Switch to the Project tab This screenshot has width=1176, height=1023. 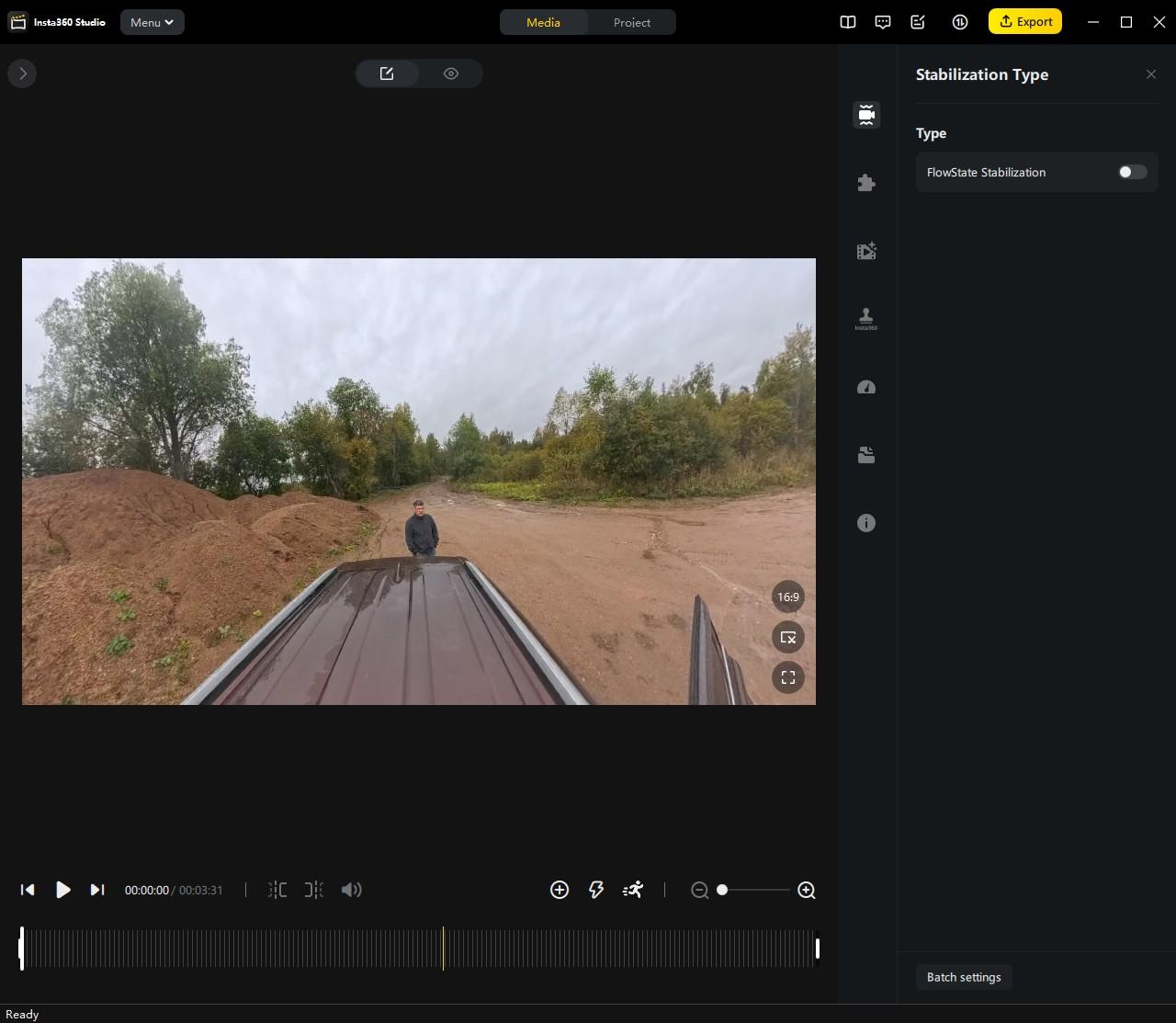[630, 22]
